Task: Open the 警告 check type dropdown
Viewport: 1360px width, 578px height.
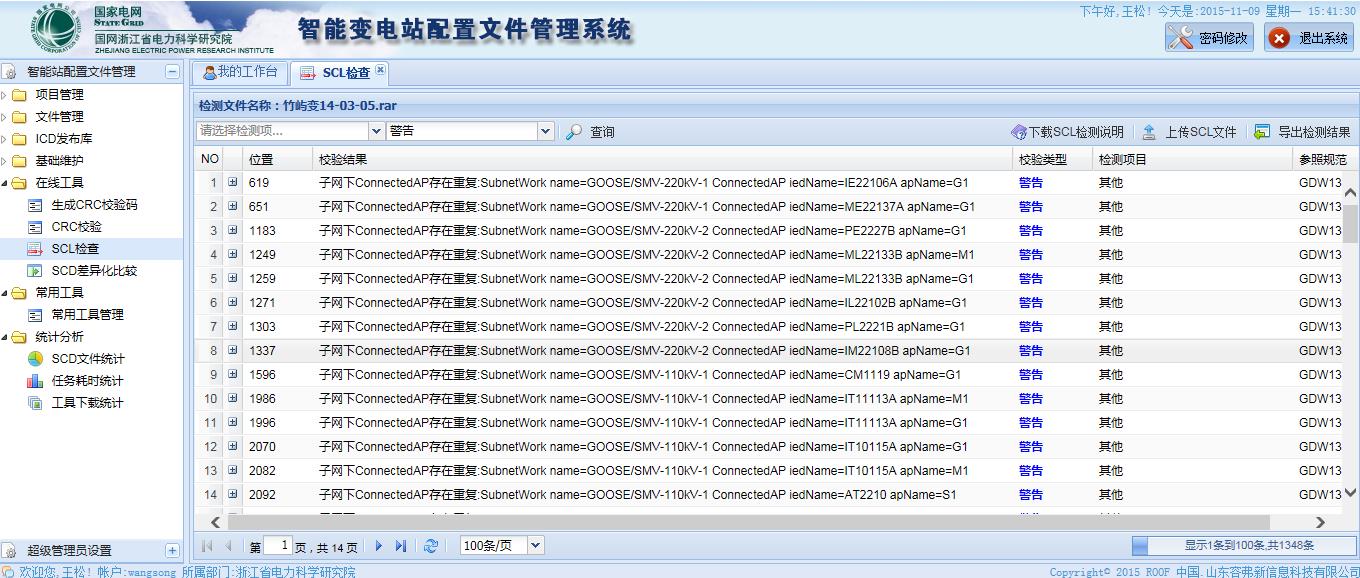Action: (545, 131)
